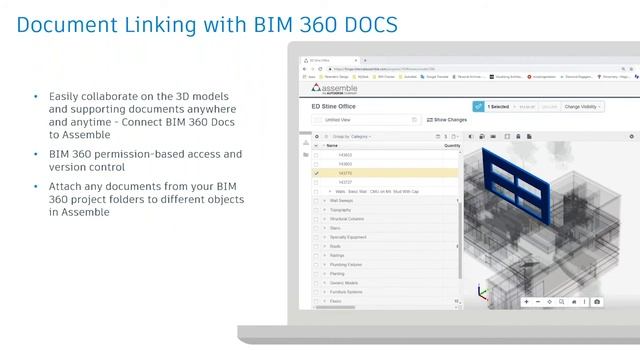Screen dimensions: 640x360
Task: Click the model icon in left sidebar
Action: [x=306, y=142]
